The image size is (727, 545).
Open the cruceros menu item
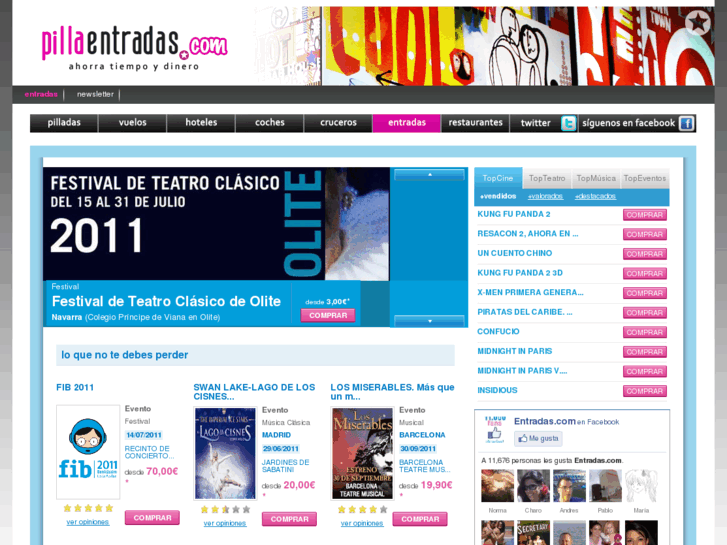[x=338, y=123]
